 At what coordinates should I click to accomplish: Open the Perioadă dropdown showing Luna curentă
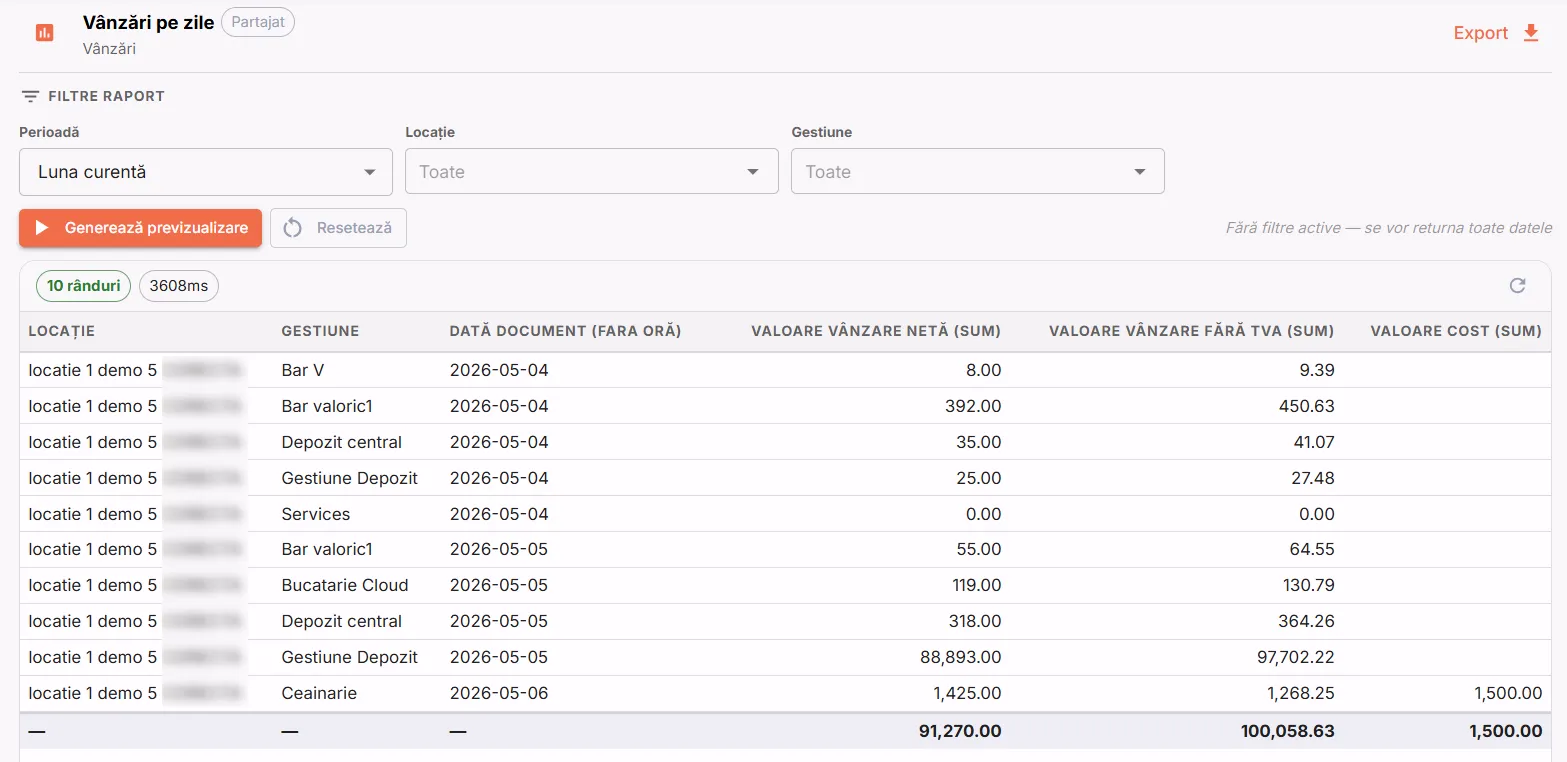(205, 172)
